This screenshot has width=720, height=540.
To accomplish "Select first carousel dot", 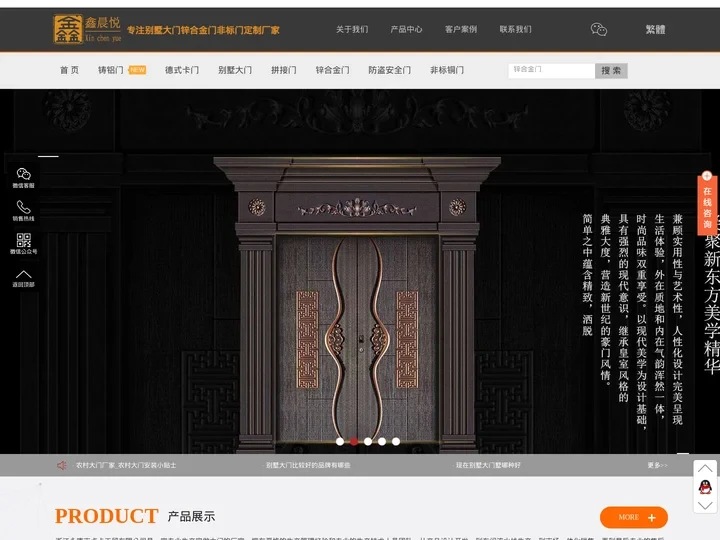I will click(x=340, y=441).
